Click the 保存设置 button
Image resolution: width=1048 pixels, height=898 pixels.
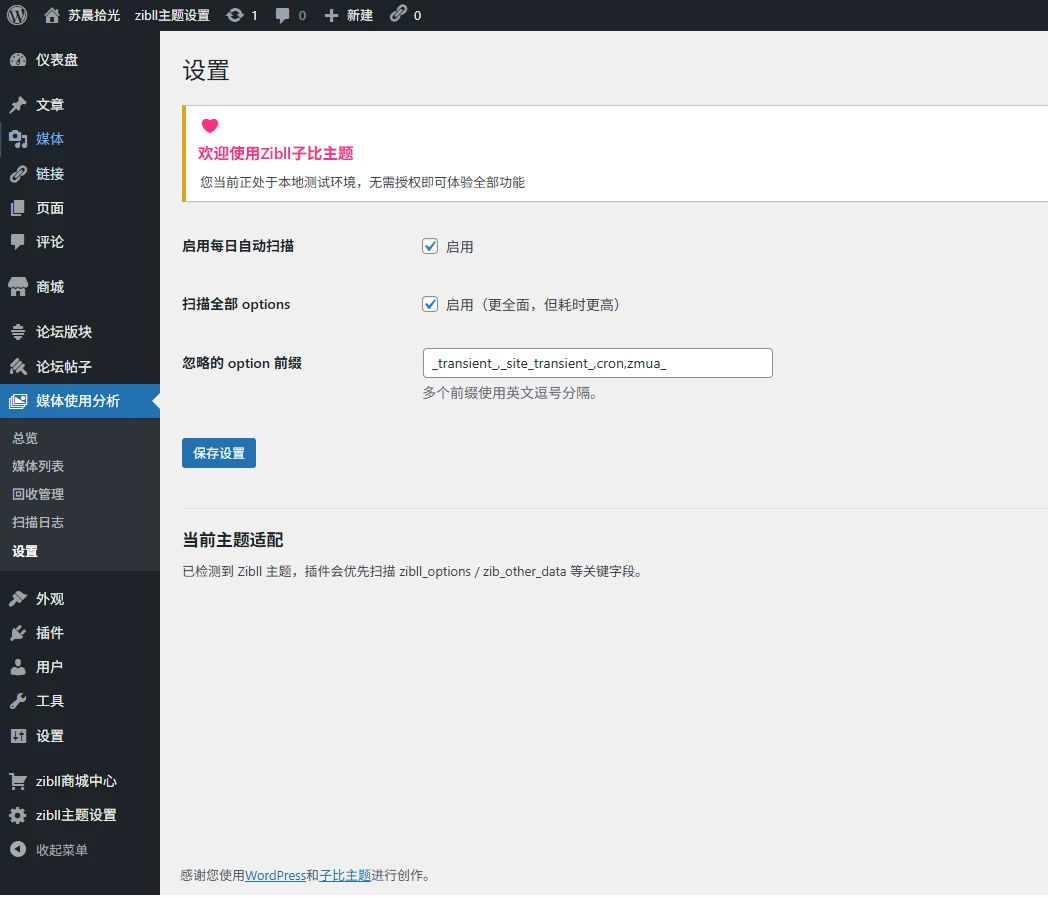click(x=218, y=452)
